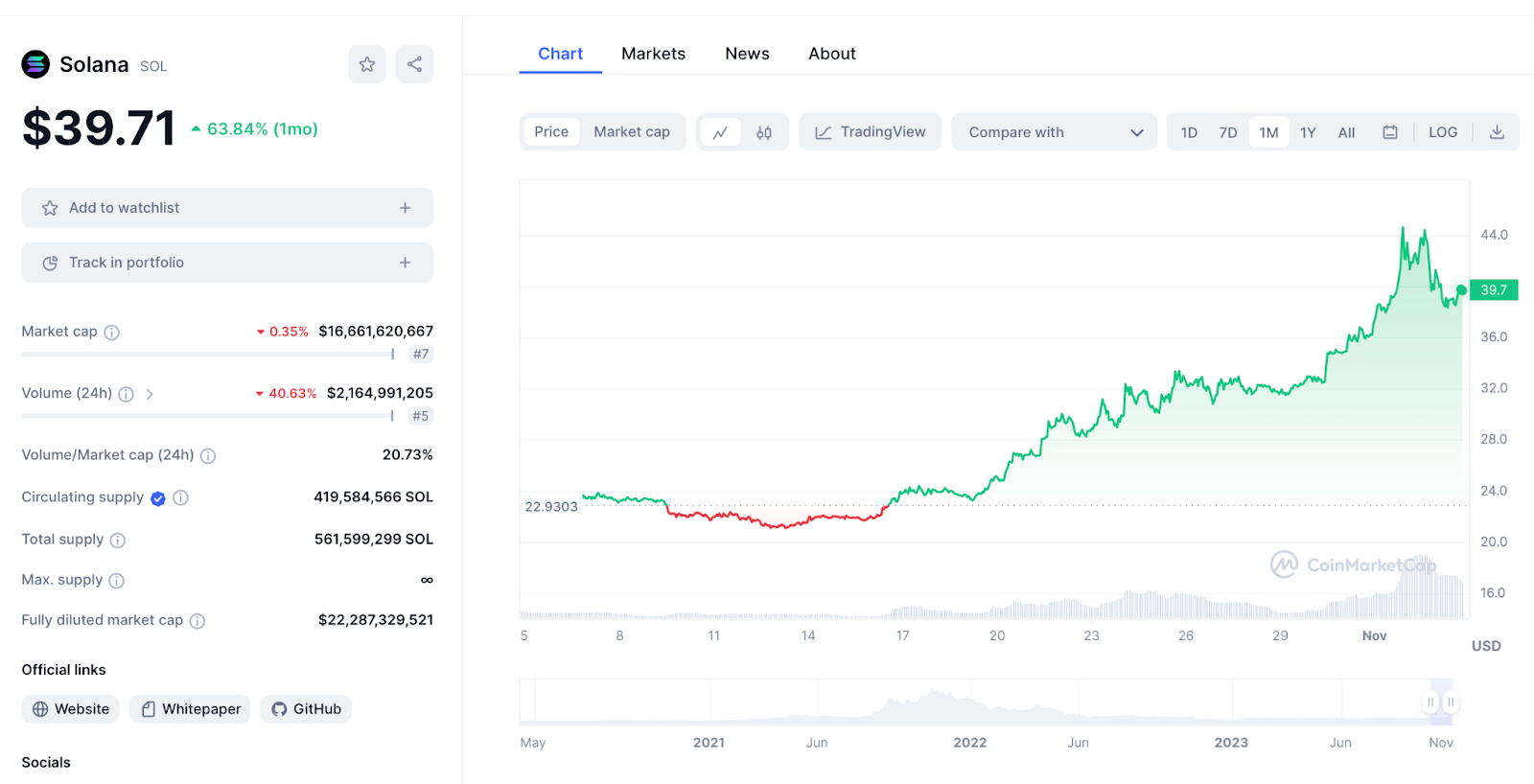Open the Markets tab
This screenshot has width=1534, height=784.
(x=654, y=54)
